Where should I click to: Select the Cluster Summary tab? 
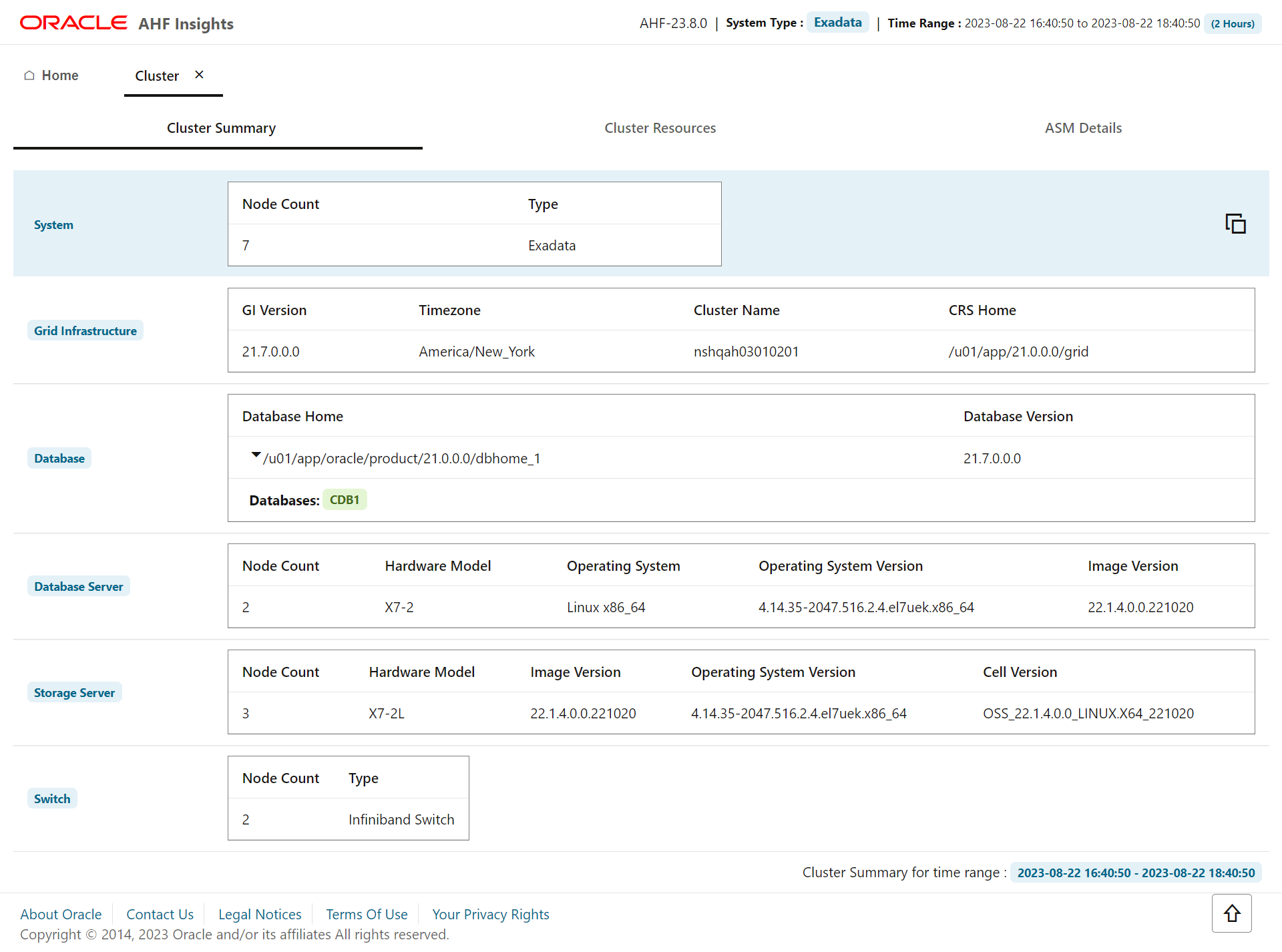pyautogui.click(x=221, y=128)
